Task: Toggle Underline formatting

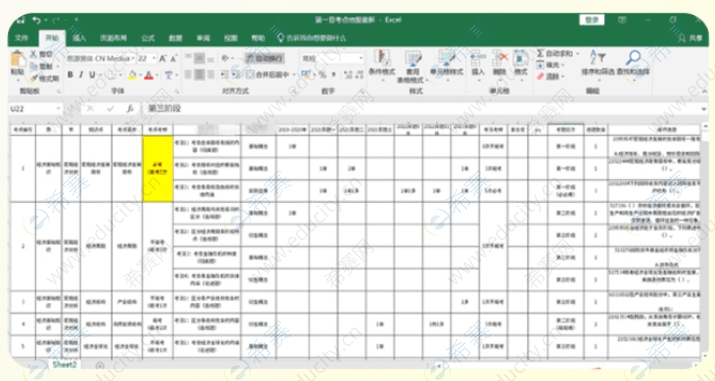Action: pos(92,75)
